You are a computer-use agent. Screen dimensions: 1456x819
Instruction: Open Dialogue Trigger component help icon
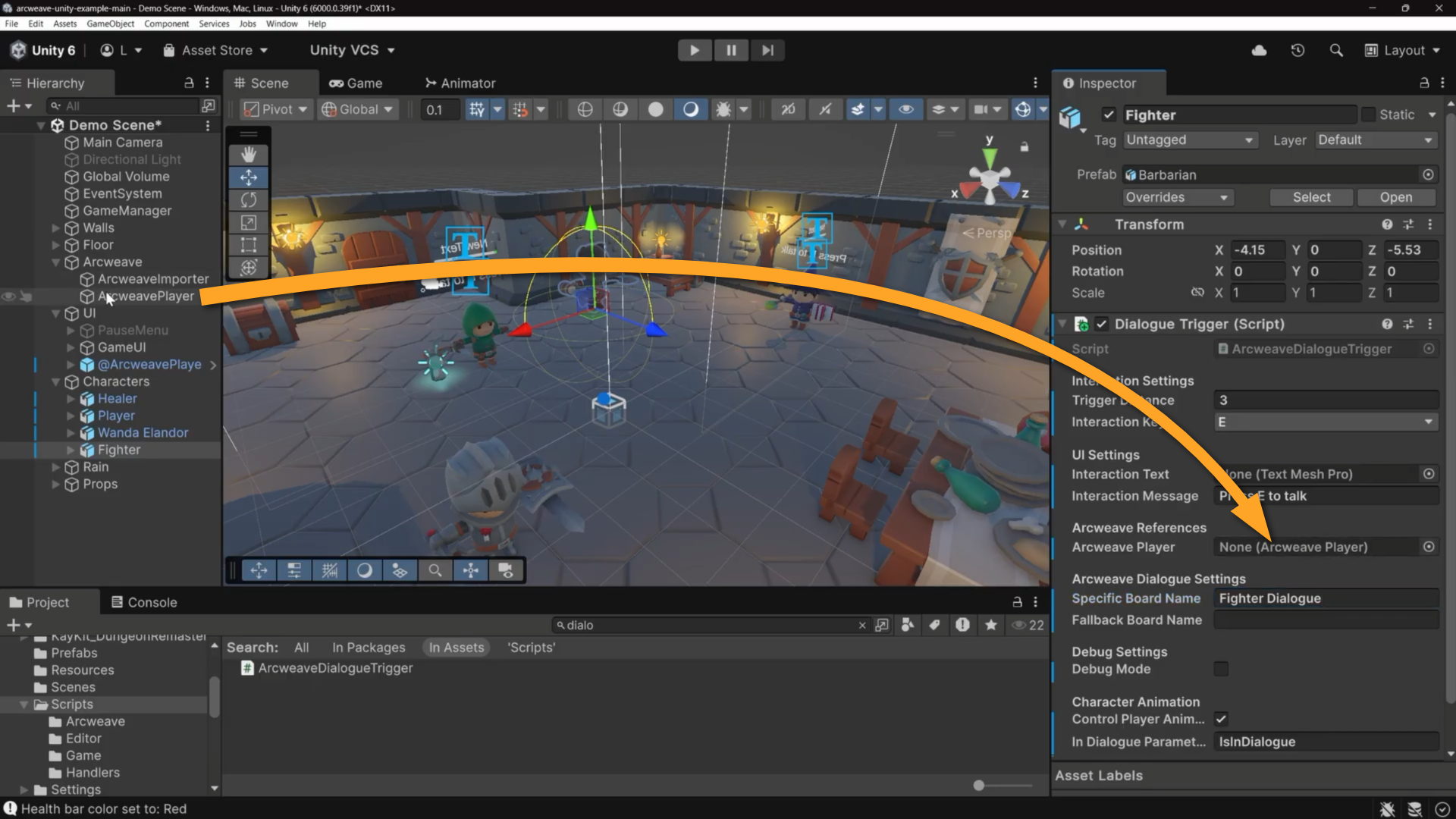point(1387,324)
